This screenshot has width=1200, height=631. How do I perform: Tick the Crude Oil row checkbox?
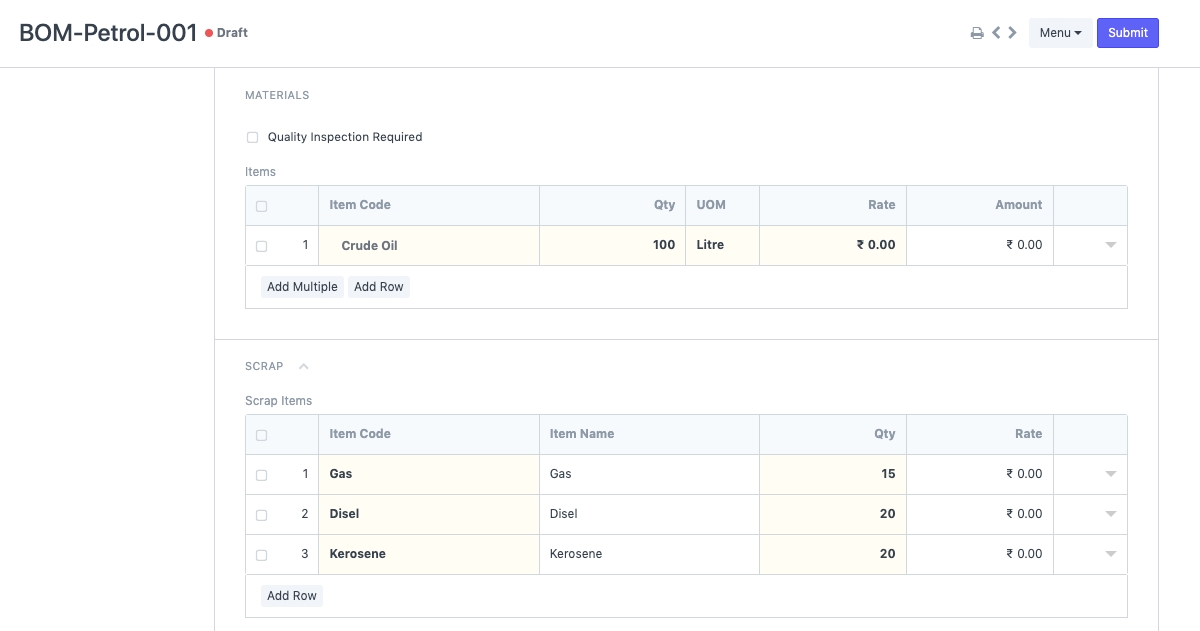coord(262,246)
